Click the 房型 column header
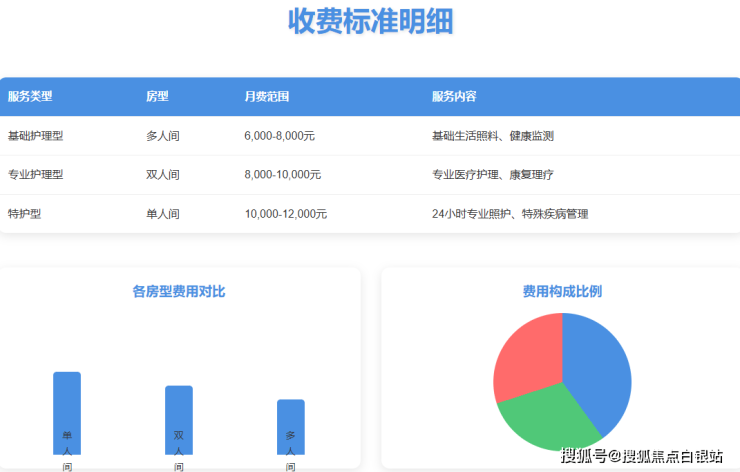This screenshot has height=472, width=740. pos(157,97)
